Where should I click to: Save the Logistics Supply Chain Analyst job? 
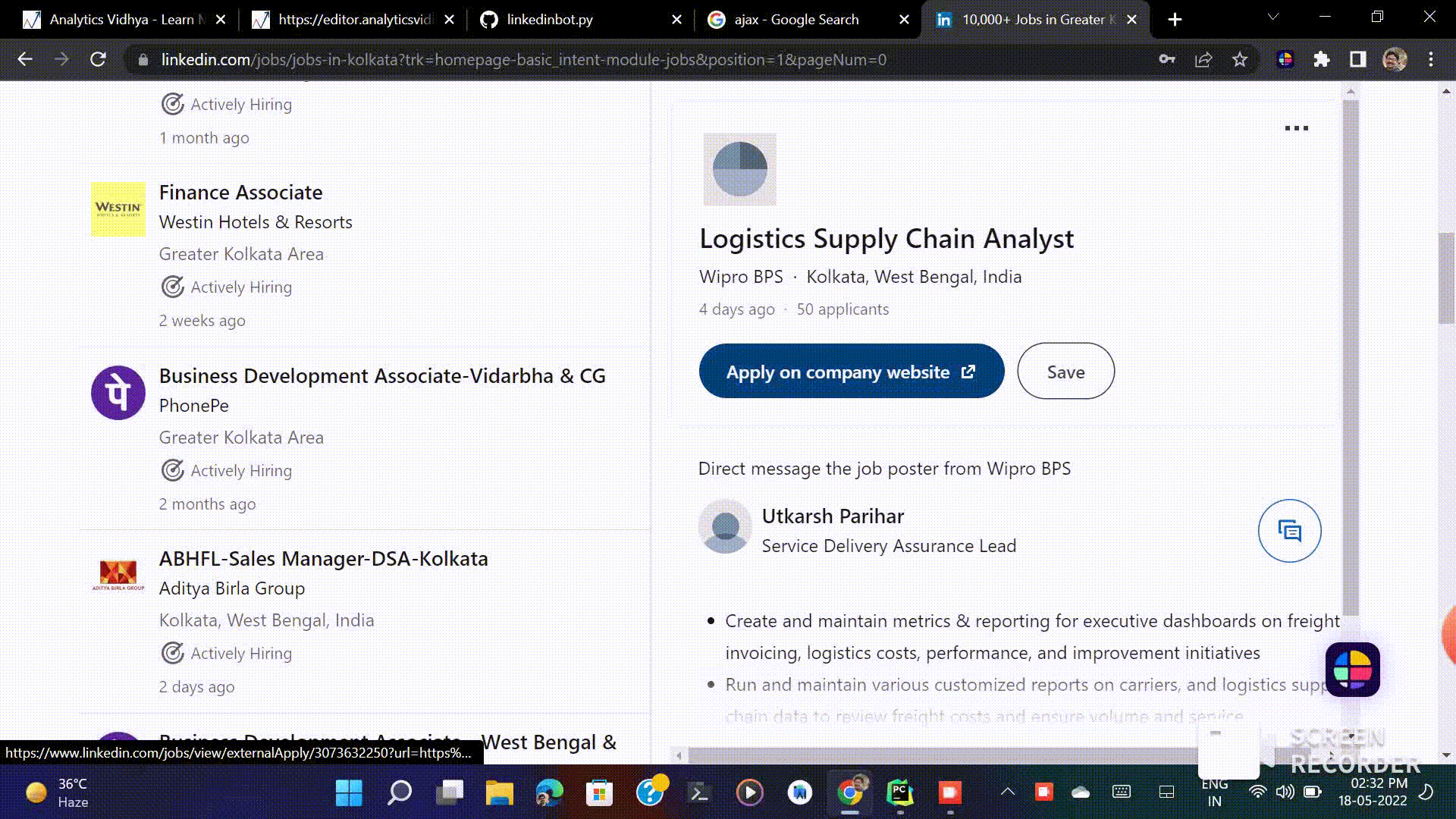1065,372
